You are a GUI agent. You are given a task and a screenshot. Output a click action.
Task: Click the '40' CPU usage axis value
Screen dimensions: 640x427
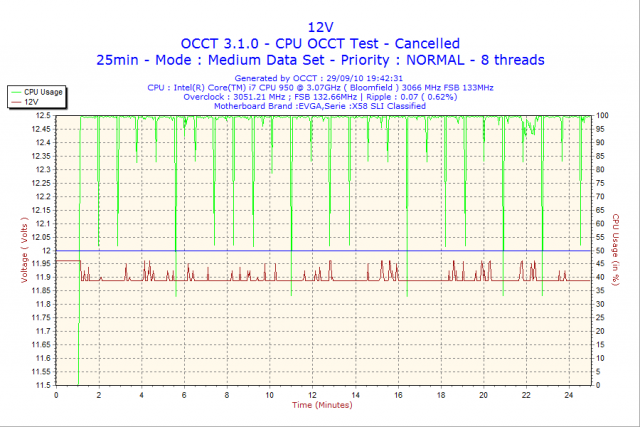[600, 277]
